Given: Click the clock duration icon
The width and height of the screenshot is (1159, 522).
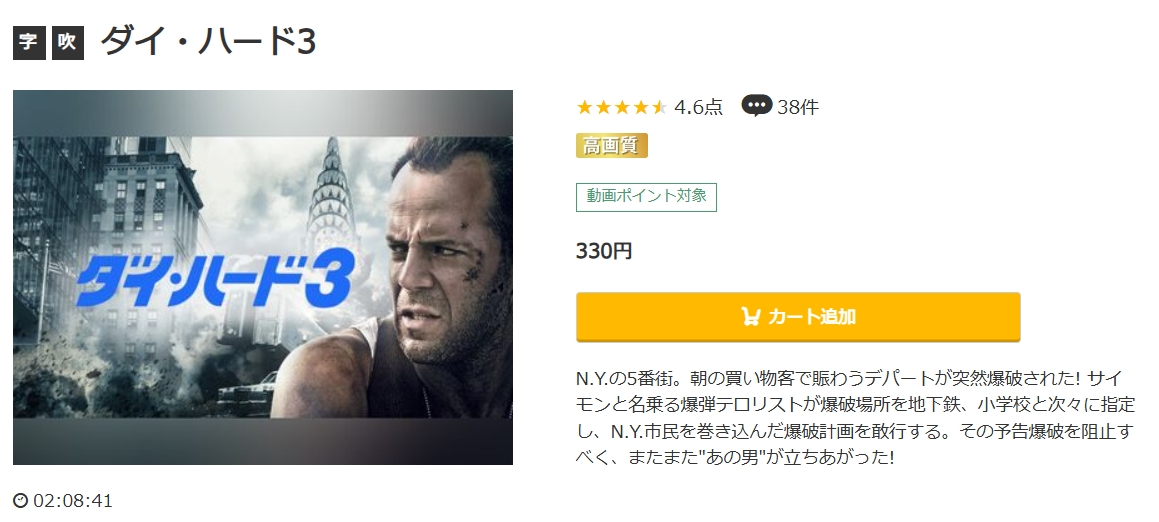Looking at the screenshot, I should 21,501.
